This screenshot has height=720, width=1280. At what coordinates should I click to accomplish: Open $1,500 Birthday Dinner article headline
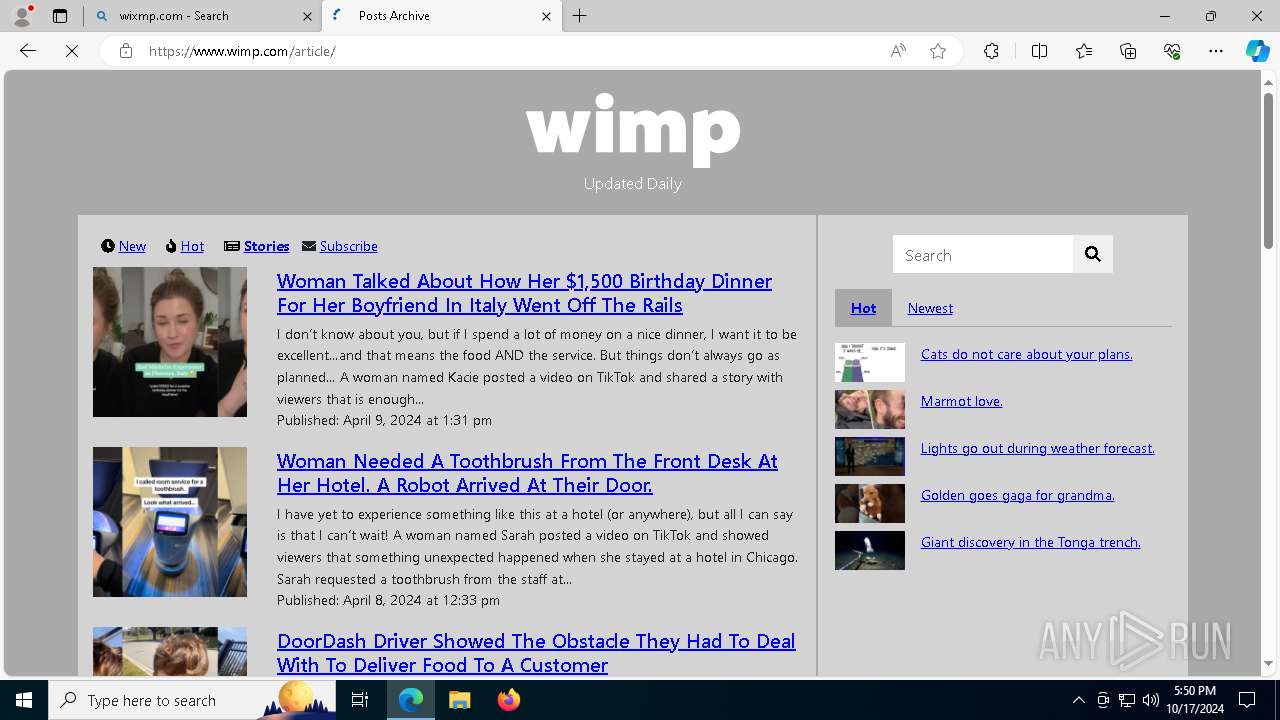pyautogui.click(x=524, y=293)
